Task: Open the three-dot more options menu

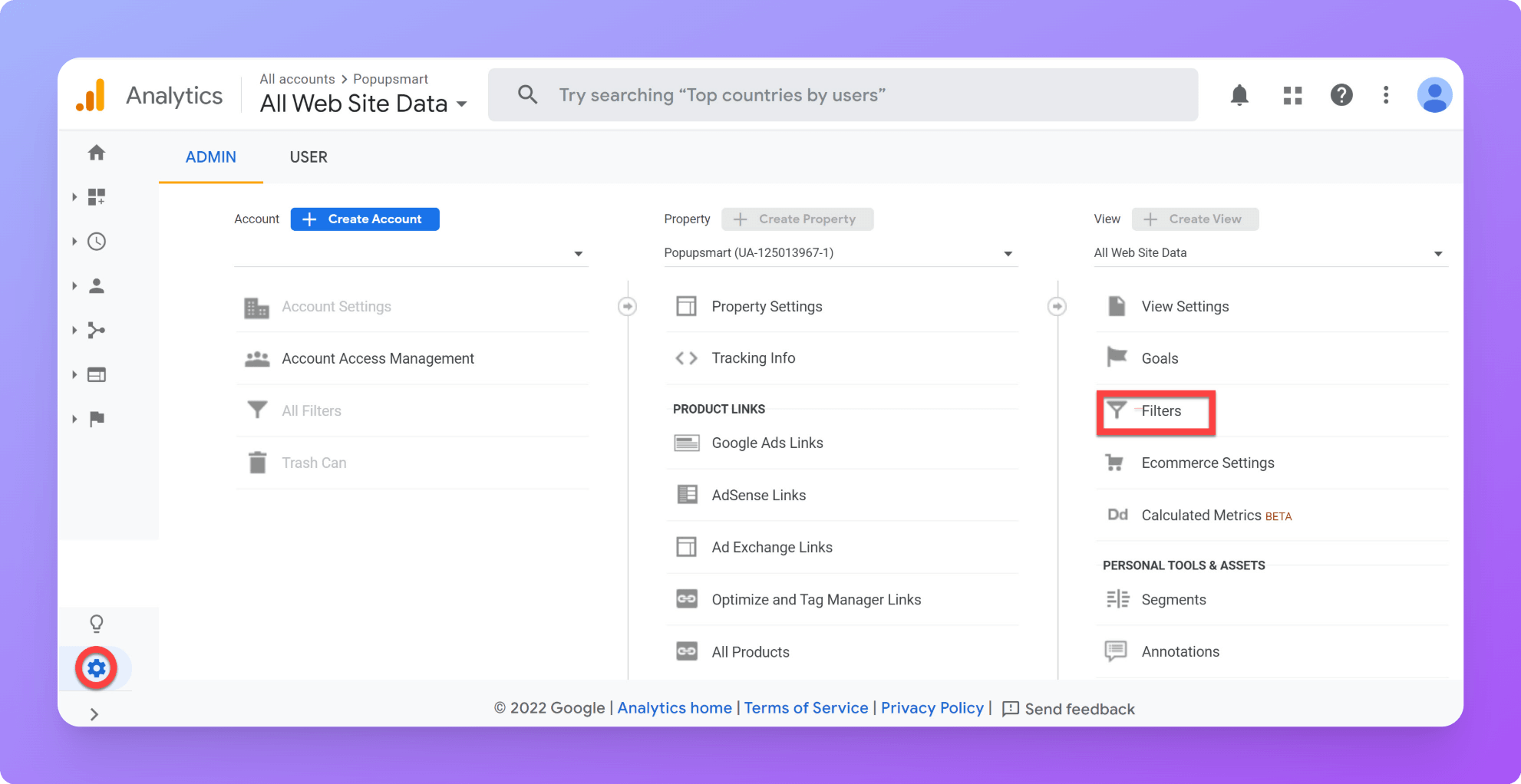Action: pyautogui.click(x=1386, y=95)
